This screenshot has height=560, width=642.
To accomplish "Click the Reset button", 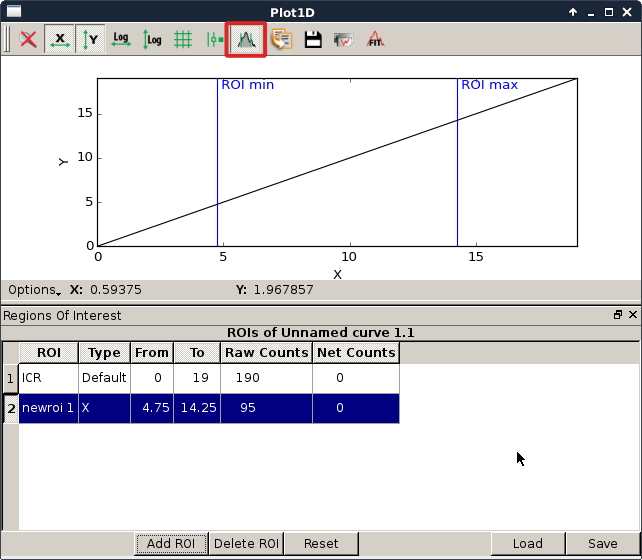I will 321,544.
